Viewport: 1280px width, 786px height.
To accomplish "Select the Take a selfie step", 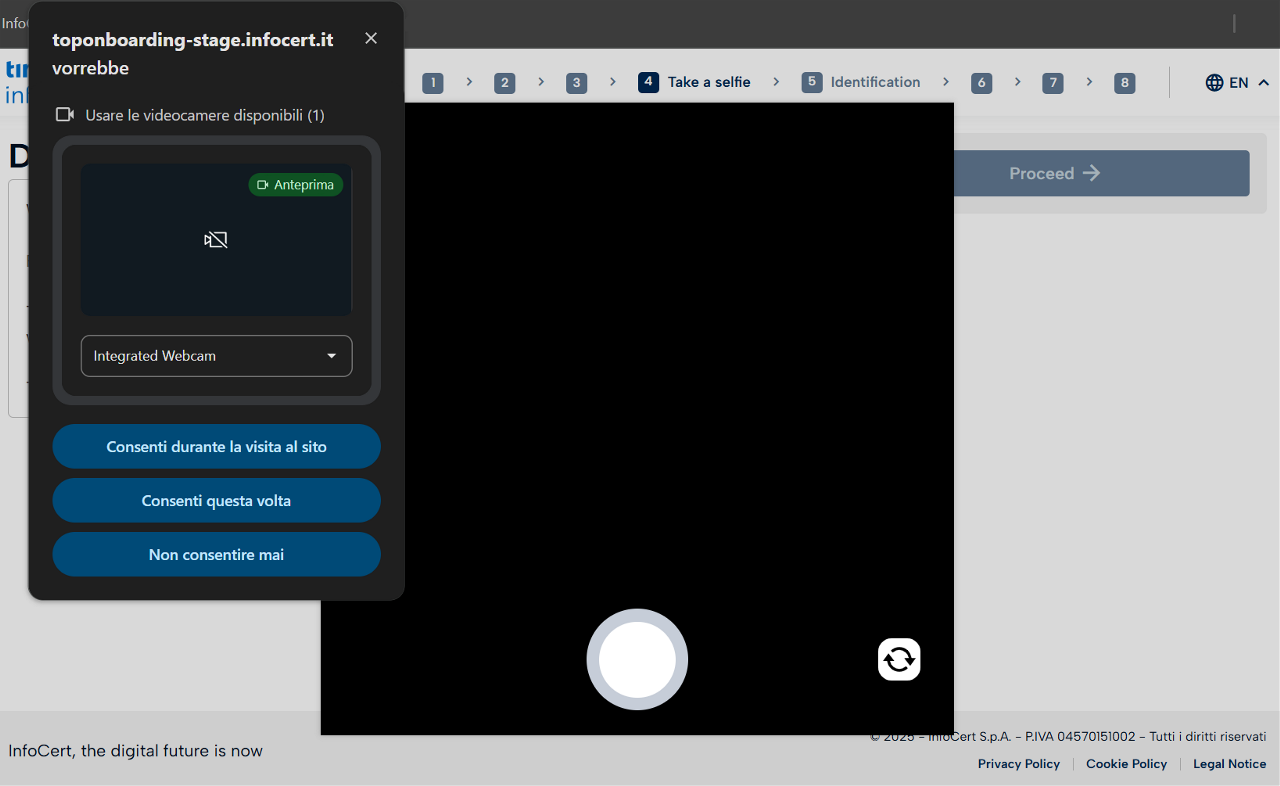I will (695, 82).
